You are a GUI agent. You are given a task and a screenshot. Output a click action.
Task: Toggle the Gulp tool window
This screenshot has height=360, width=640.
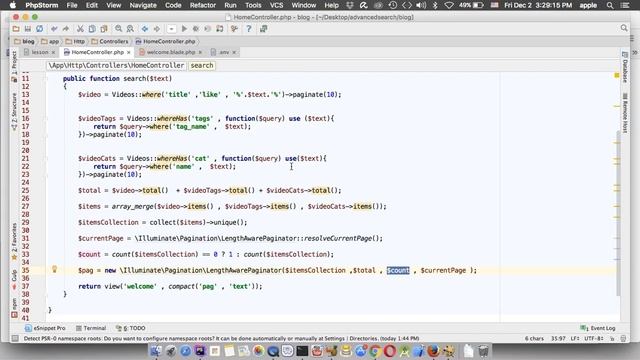[x=14, y=279]
